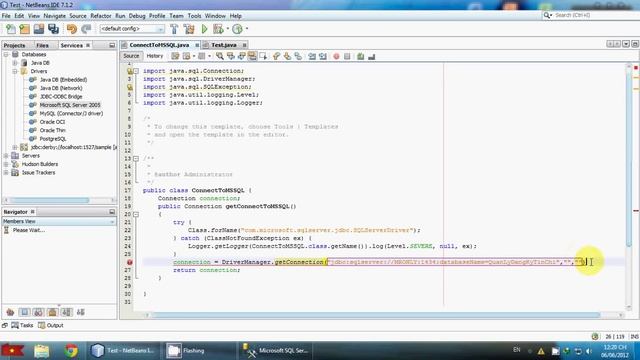Viewport: 640px width, 360px height.
Task: Open the File menu
Action: click(6, 16)
